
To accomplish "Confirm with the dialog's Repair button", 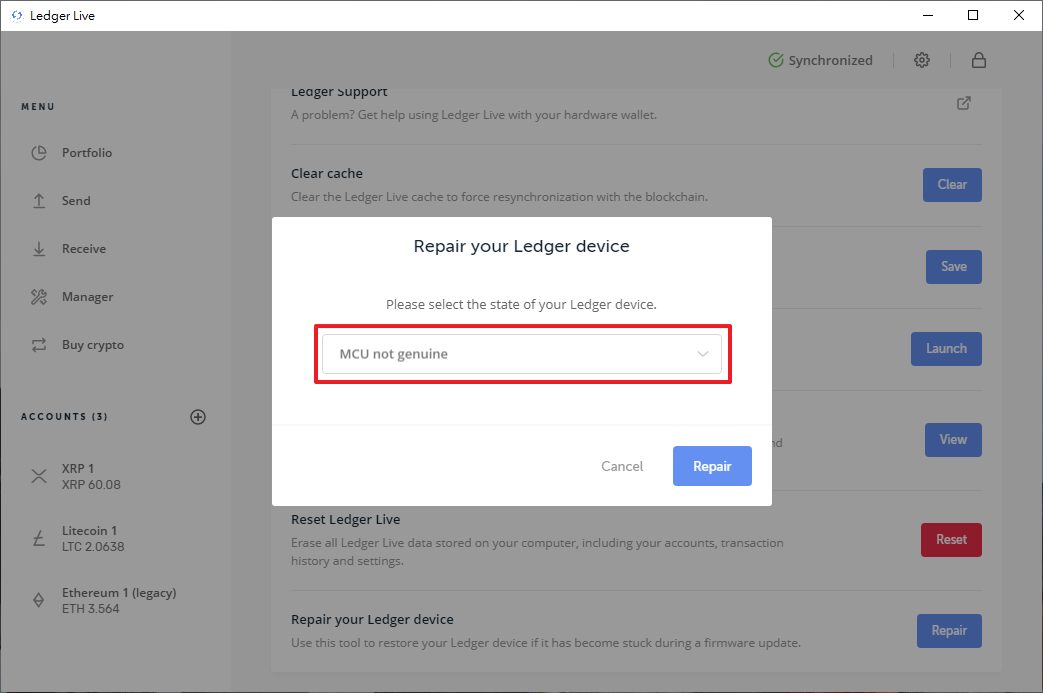I will pyautogui.click(x=712, y=466).
